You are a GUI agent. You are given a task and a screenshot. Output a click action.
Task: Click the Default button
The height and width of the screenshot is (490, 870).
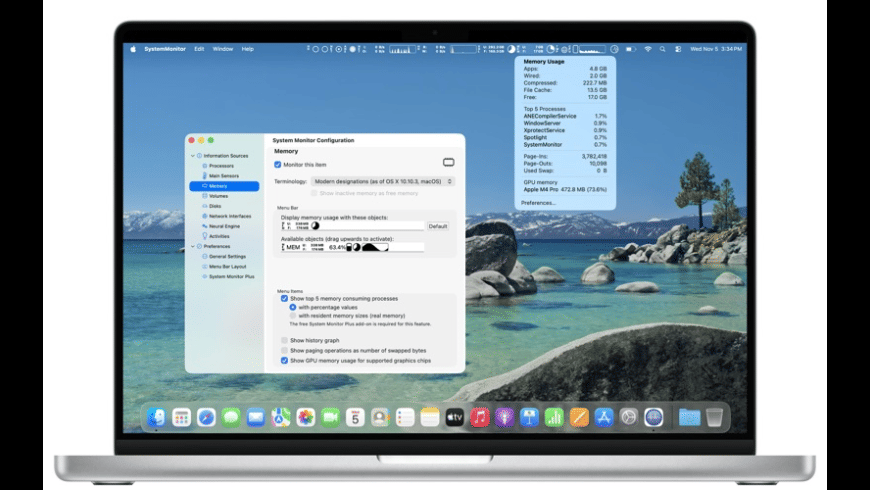[438, 226]
